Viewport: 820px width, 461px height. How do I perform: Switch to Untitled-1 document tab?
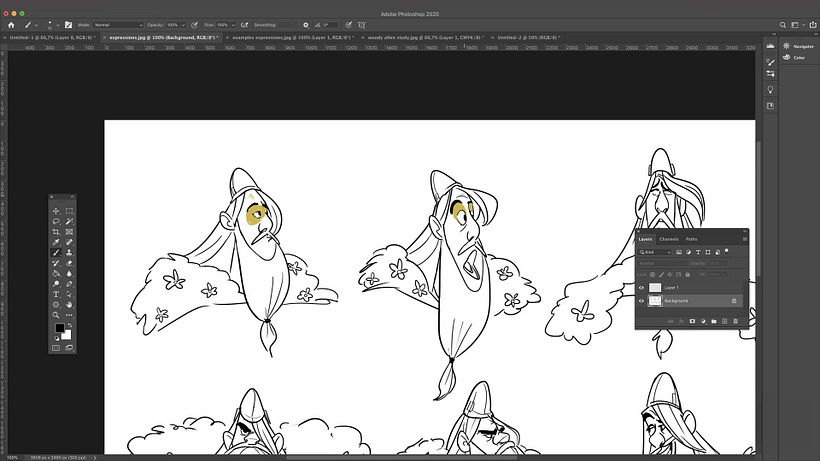coord(51,38)
